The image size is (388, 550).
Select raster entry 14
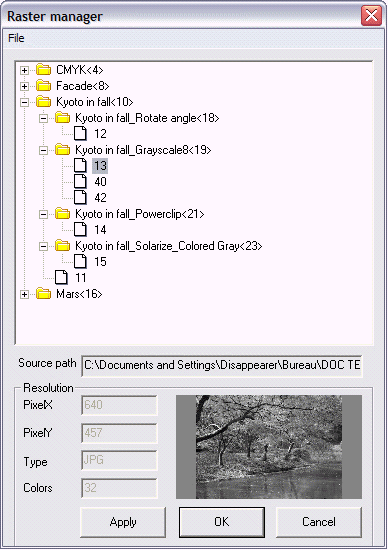pos(100,230)
